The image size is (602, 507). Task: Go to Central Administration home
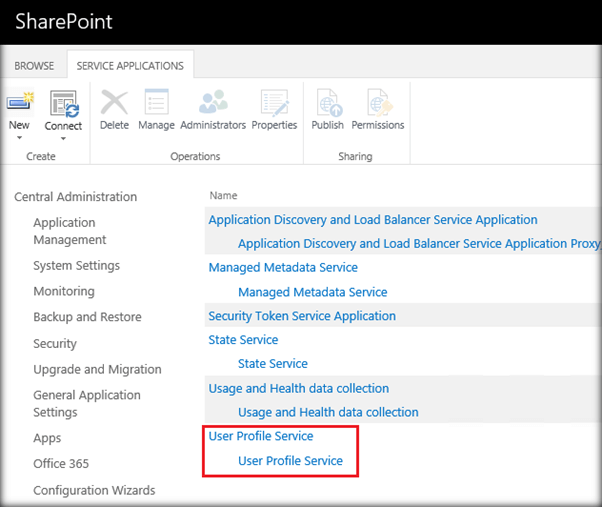[x=75, y=197]
